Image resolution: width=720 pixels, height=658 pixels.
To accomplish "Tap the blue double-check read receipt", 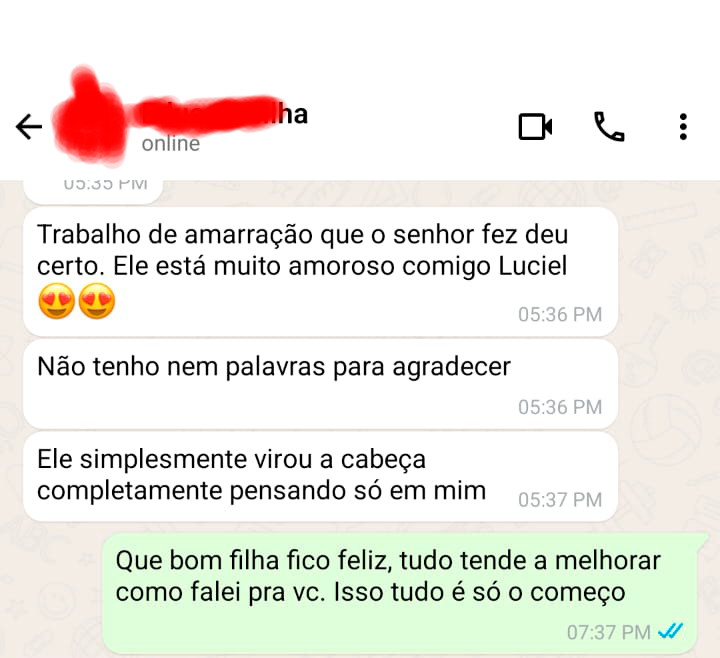I will [x=670, y=632].
